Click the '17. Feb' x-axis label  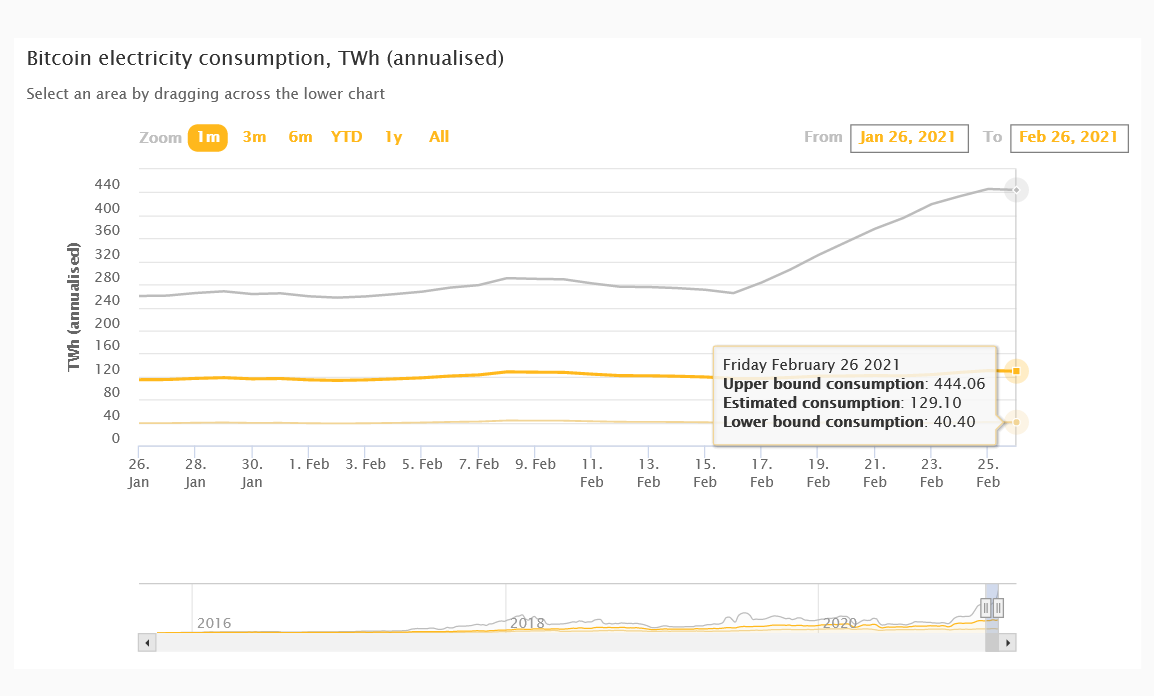(762, 473)
